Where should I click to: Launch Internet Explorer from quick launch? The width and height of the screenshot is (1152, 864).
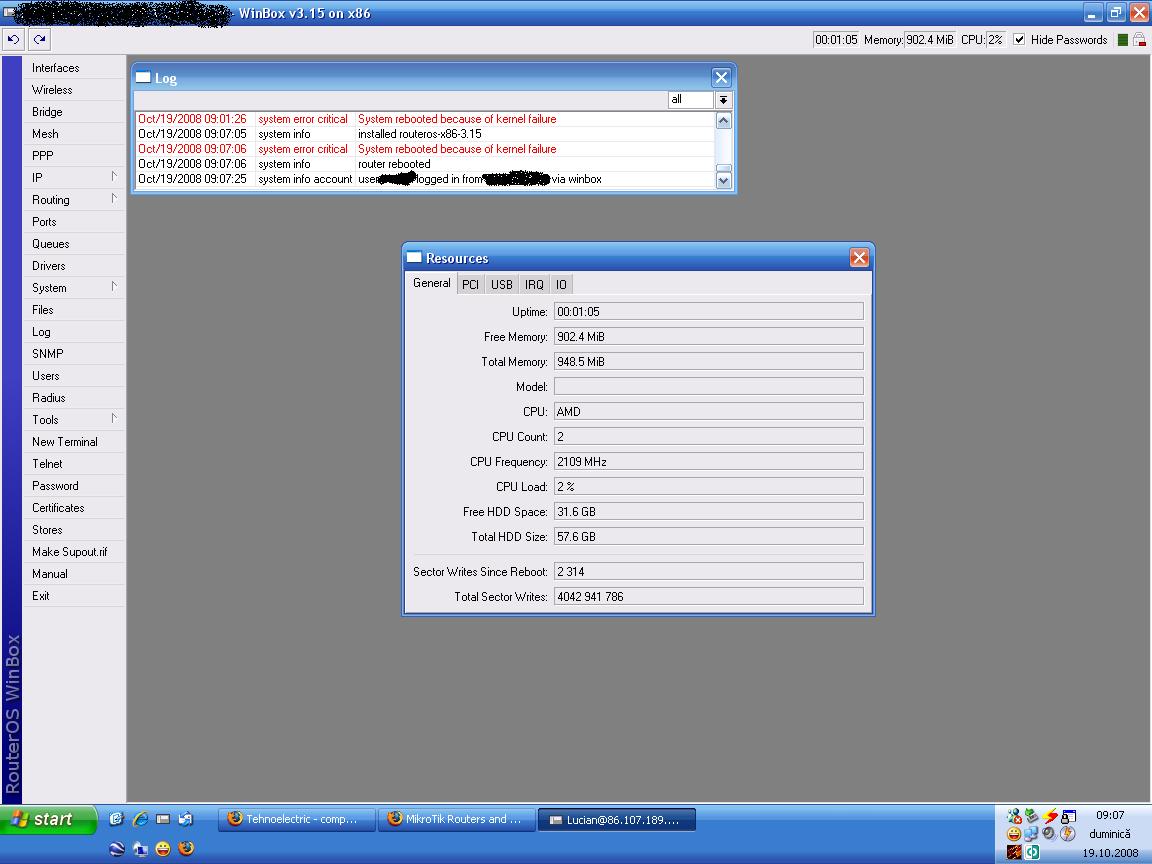pyautogui.click(x=140, y=818)
